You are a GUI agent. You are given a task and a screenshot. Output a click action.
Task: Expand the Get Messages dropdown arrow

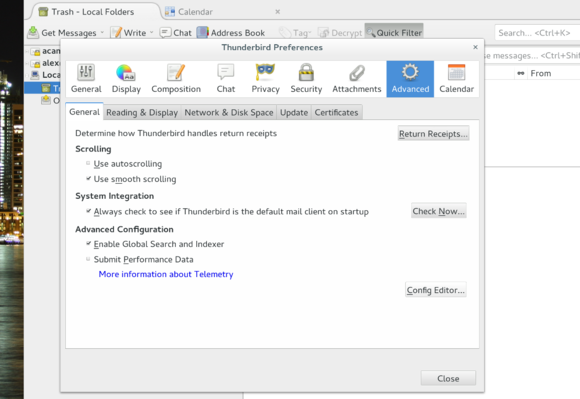pos(102,33)
